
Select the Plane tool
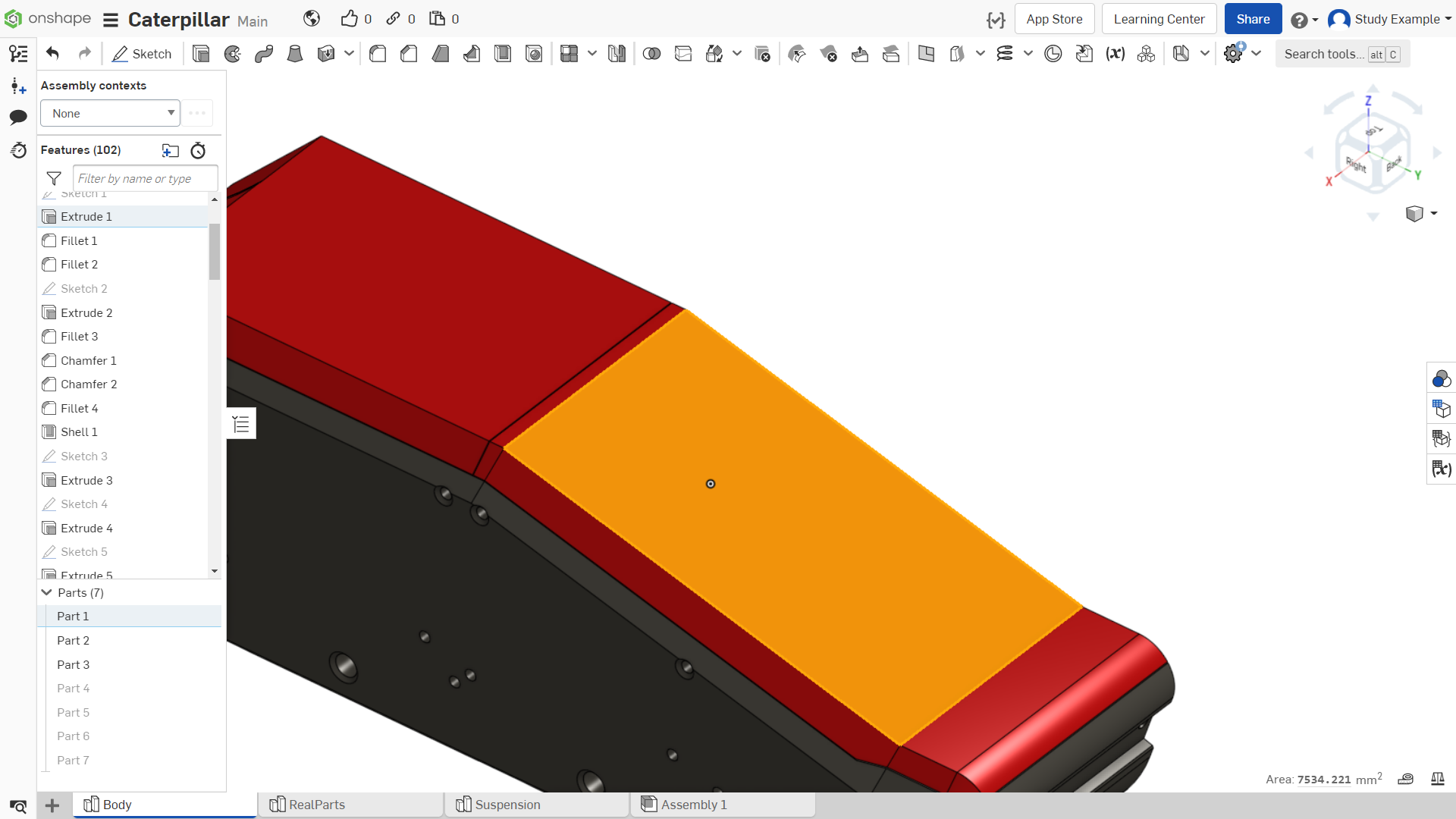click(x=926, y=54)
